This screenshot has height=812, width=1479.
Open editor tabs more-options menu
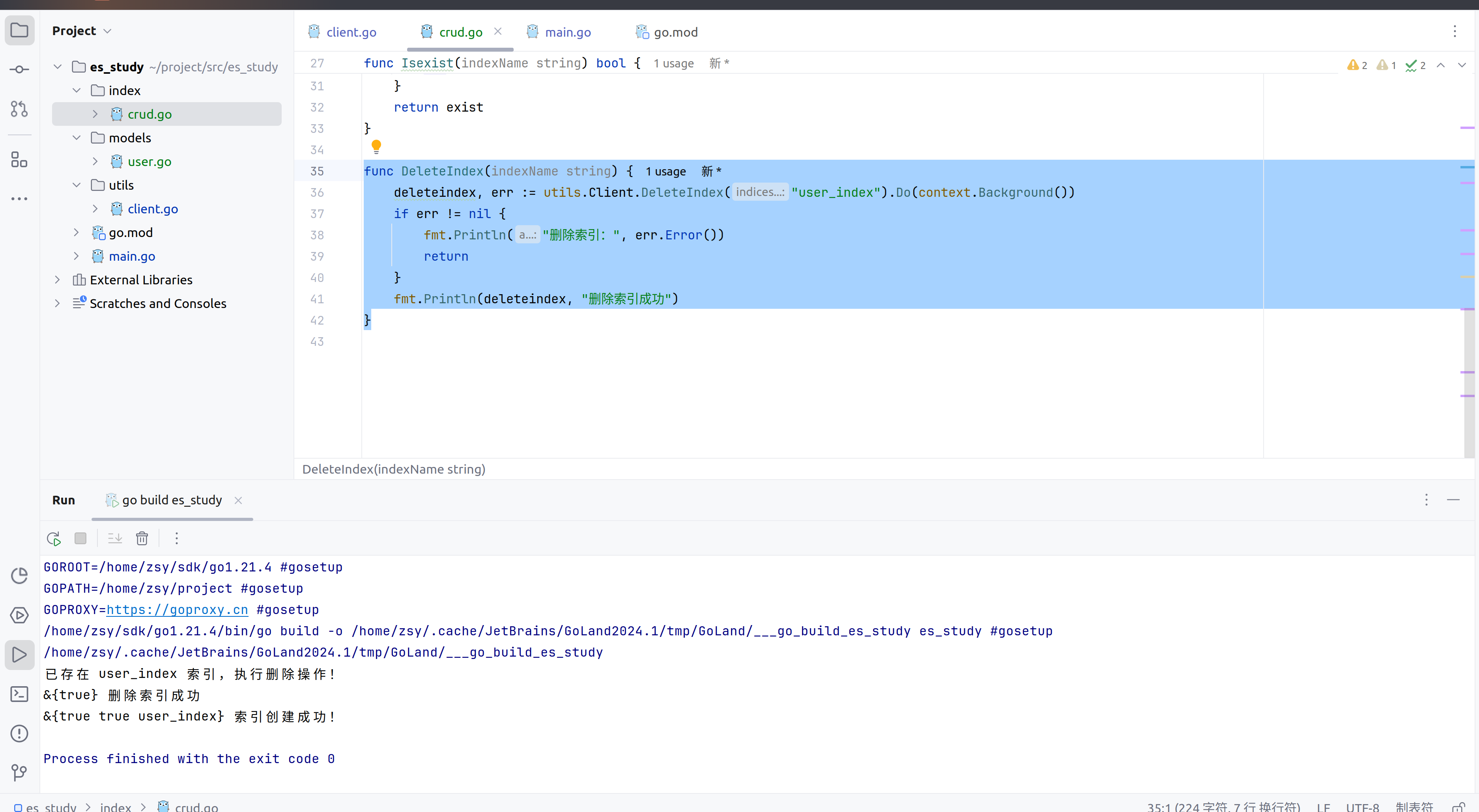click(x=1455, y=31)
